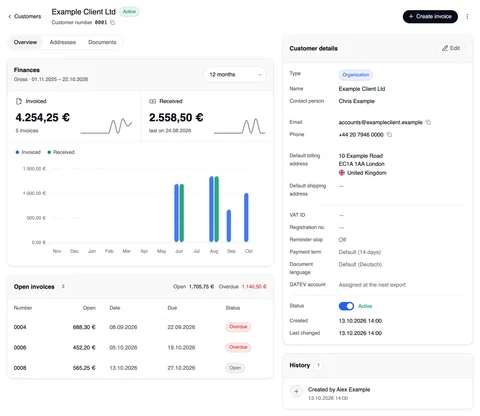Click the Organization type badge

(x=356, y=75)
